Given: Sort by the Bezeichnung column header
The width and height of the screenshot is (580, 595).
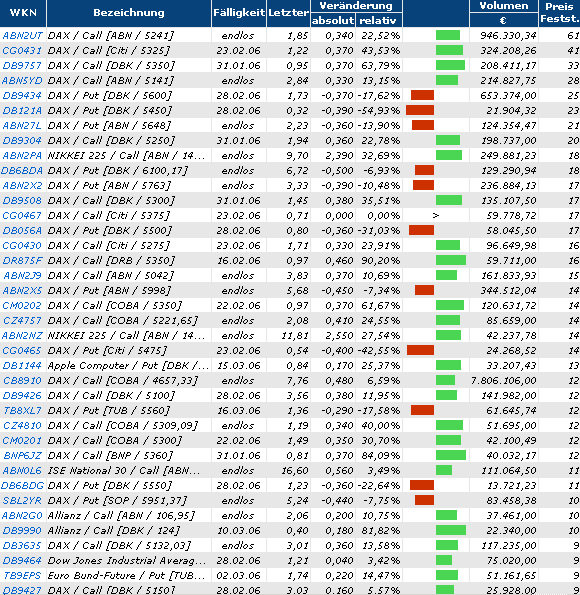Looking at the screenshot, I should click(129, 13).
